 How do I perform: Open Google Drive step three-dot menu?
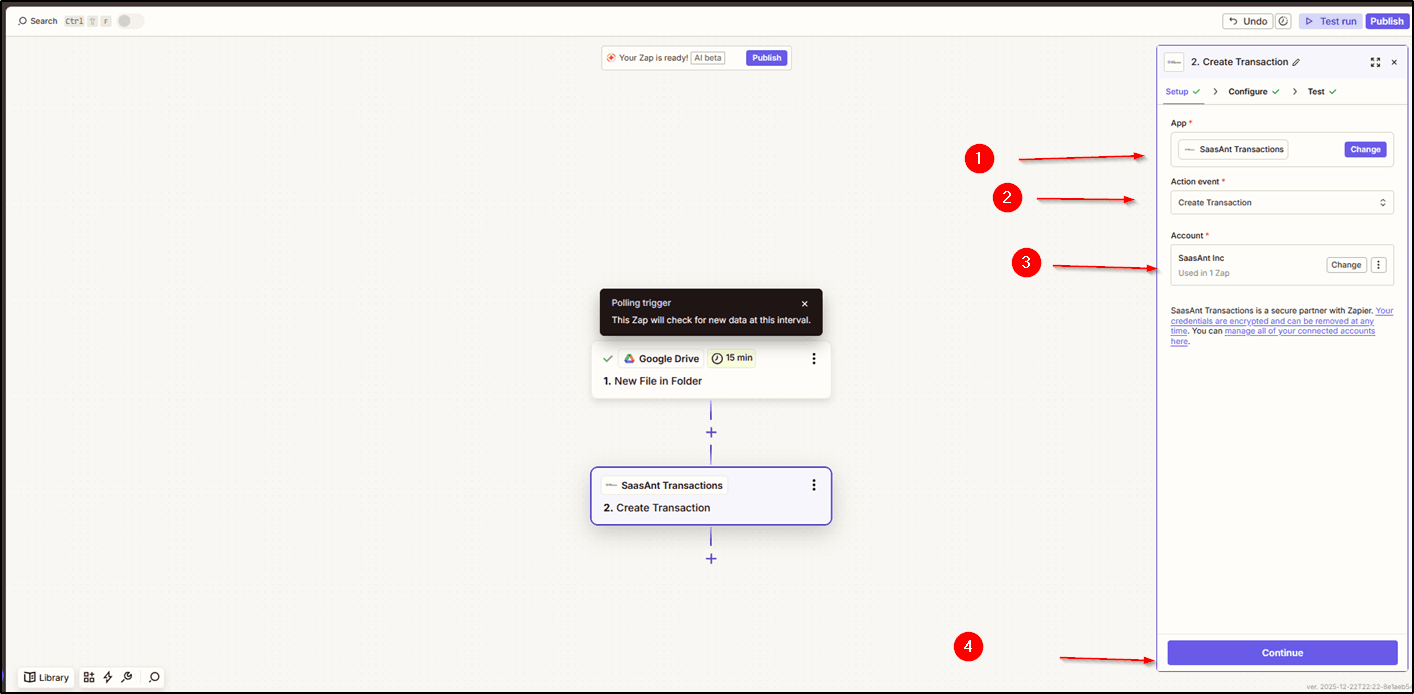point(813,359)
